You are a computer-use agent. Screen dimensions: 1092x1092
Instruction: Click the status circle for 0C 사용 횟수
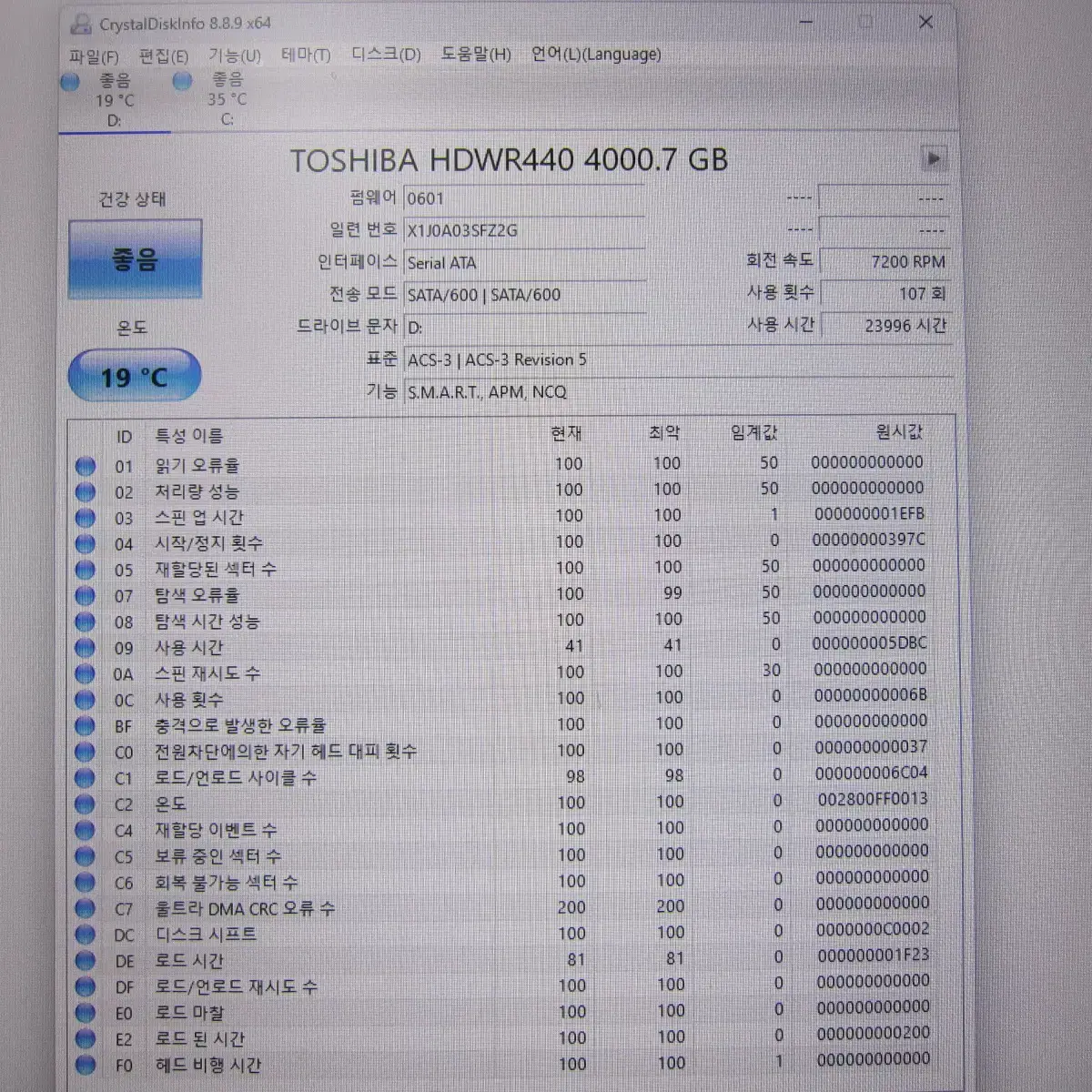click(86, 701)
